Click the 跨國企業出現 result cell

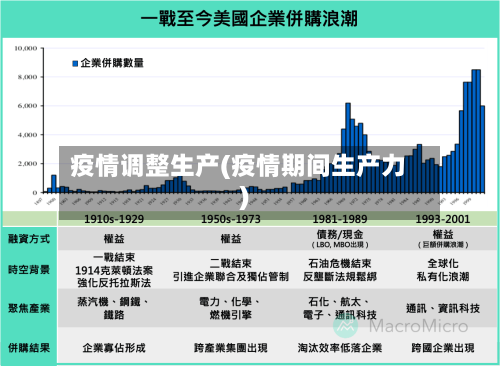point(443,348)
